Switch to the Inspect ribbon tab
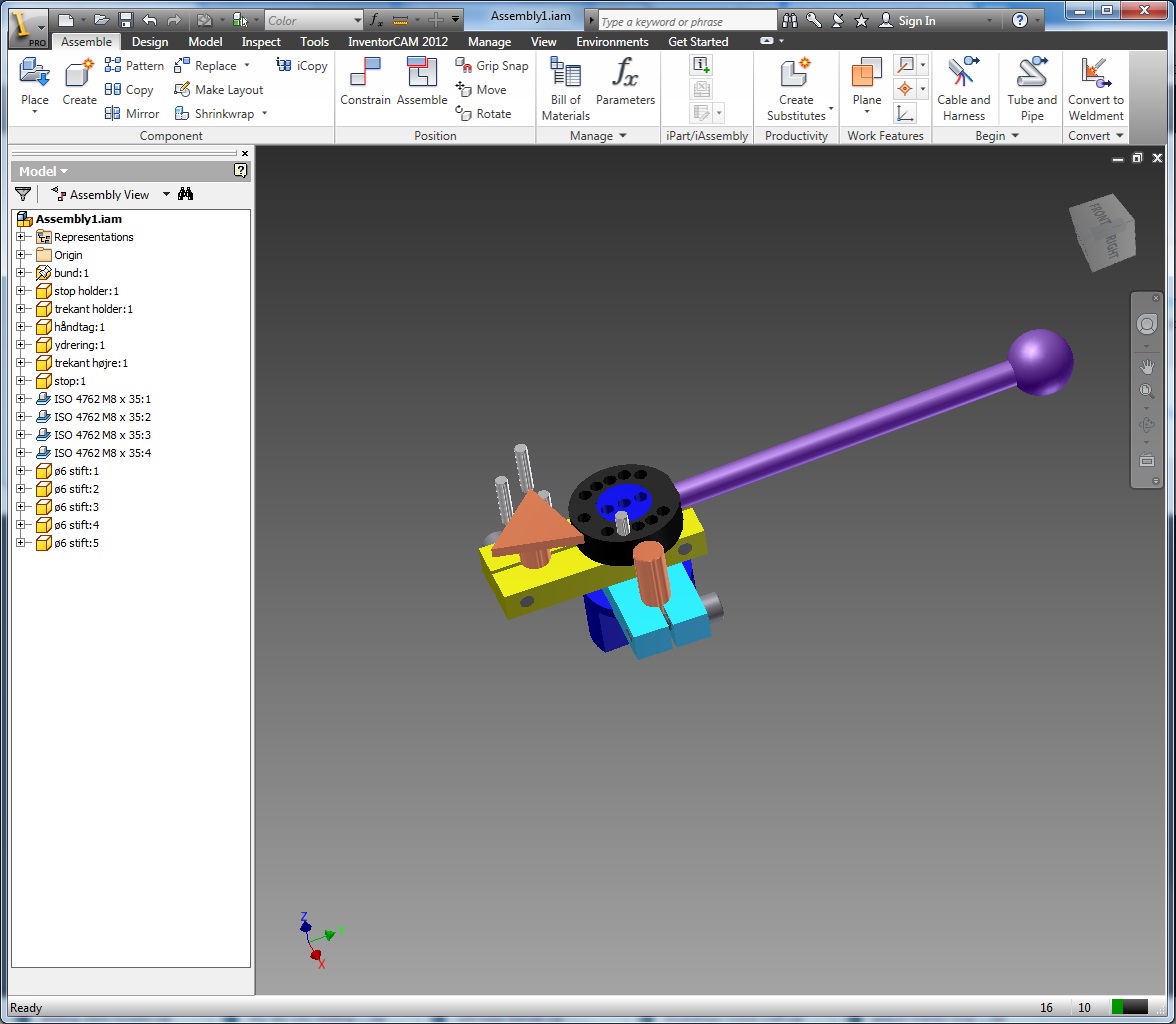The width and height of the screenshot is (1176, 1024). coord(261,41)
